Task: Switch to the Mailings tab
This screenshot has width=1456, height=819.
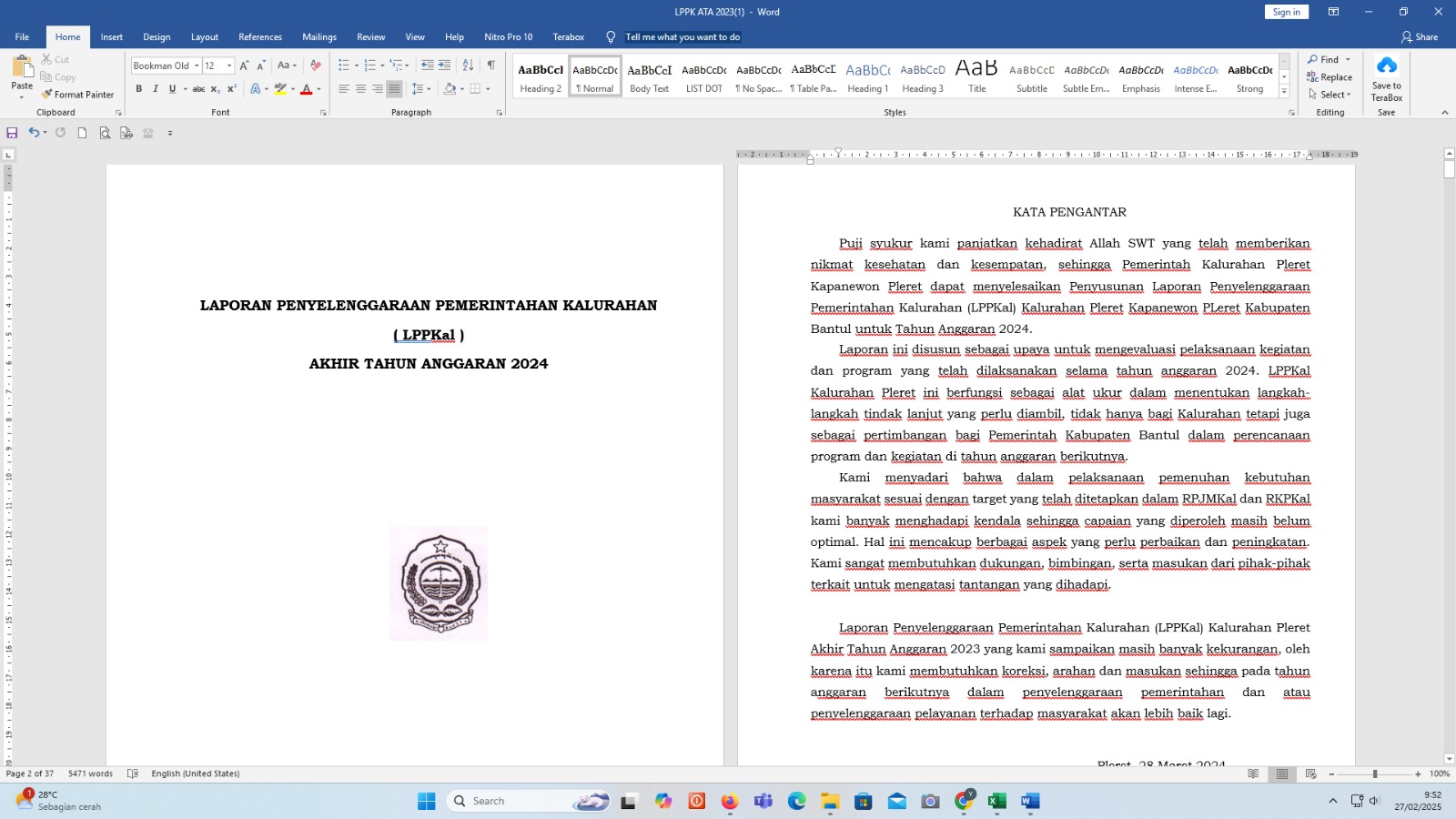Action: coord(319,37)
